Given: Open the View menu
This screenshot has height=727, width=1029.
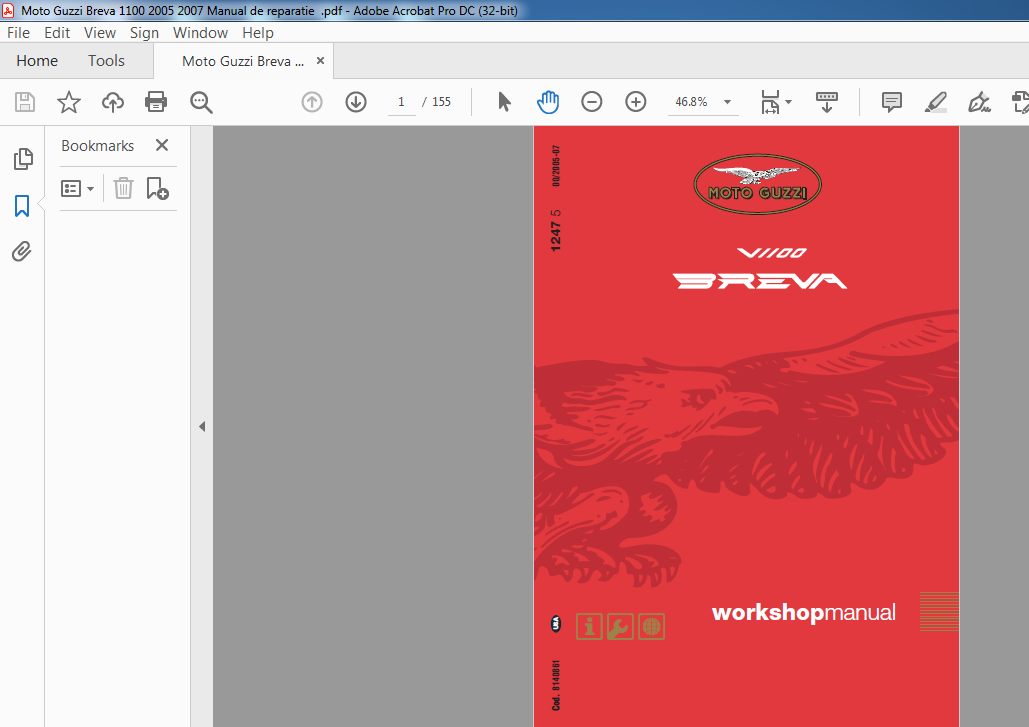Looking at the screenshot, I should [100, 33].
